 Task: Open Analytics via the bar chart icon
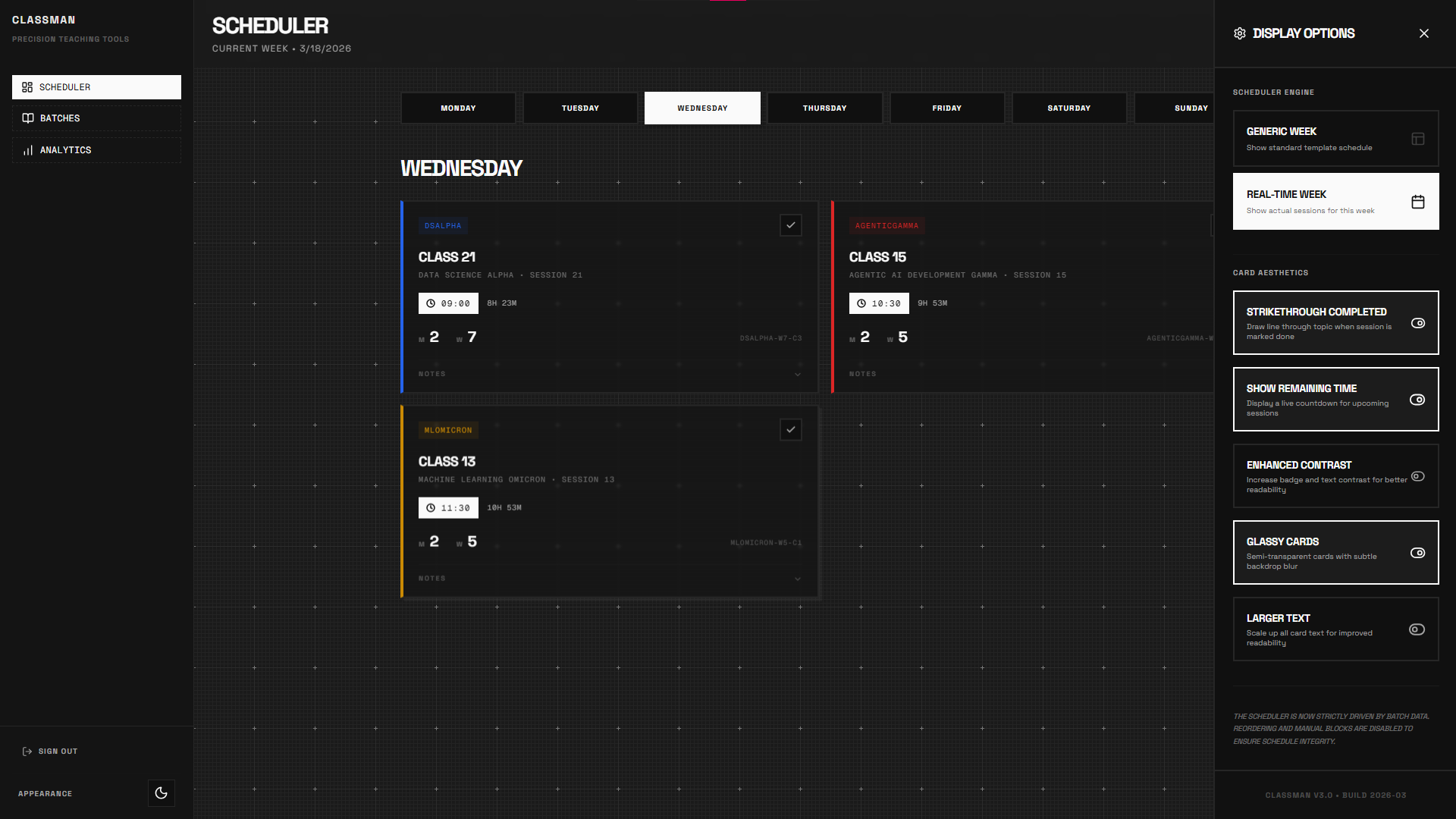28,149
